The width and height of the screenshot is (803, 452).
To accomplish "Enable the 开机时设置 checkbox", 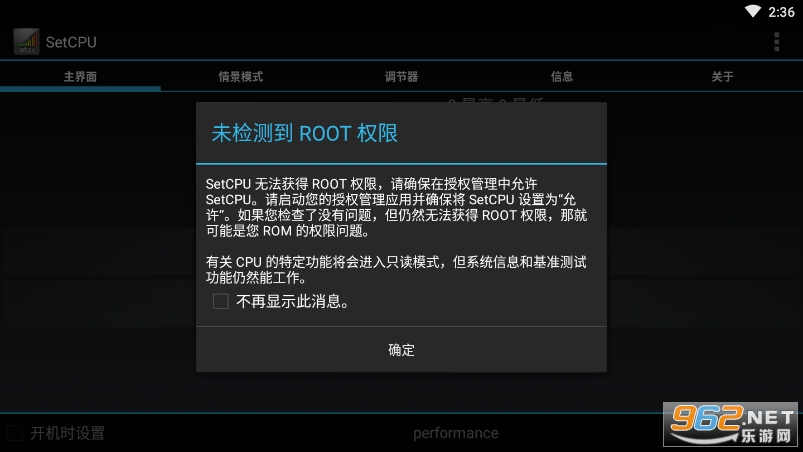I will (15, 433).
